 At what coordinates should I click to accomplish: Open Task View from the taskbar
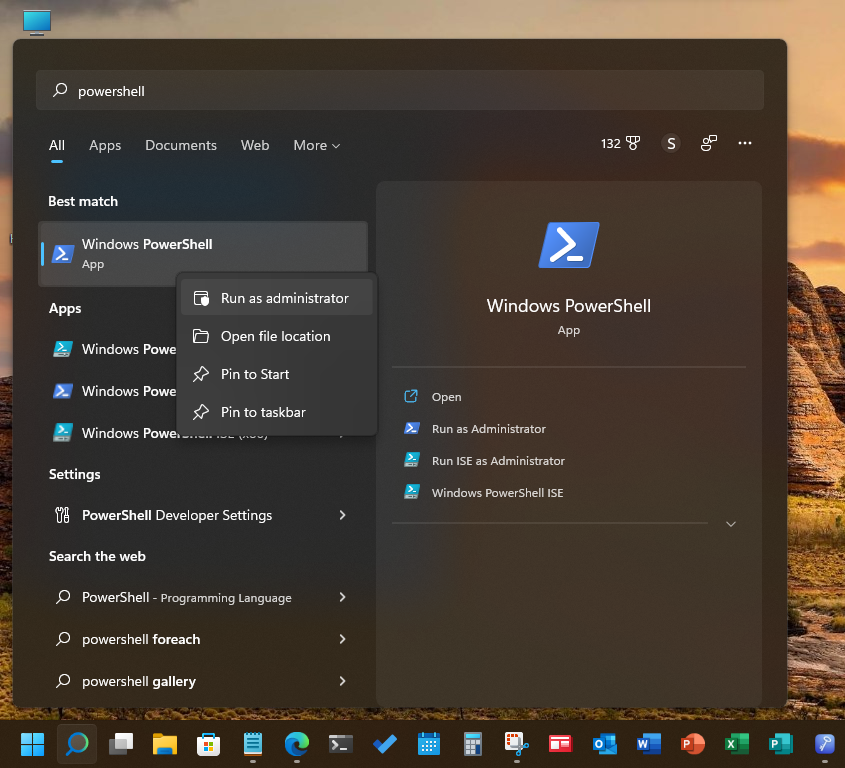[121, 744]
